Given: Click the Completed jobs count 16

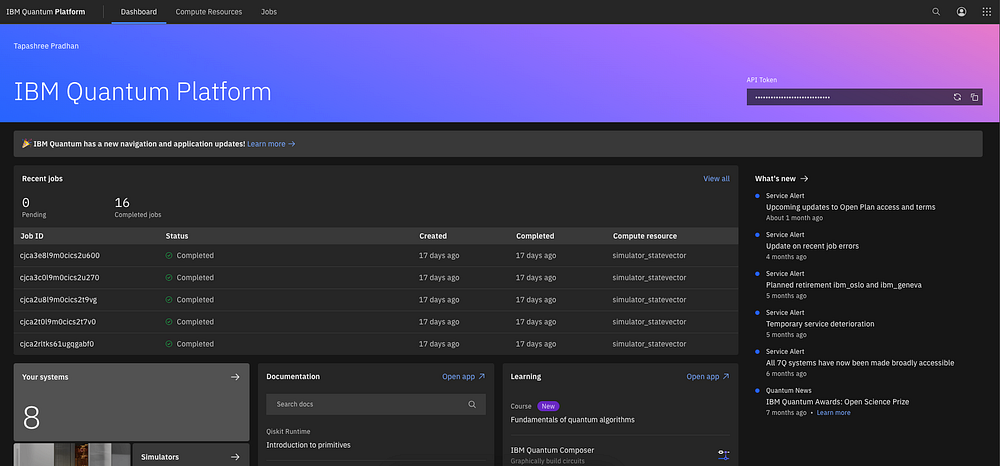Looking at the screenshot, I should click(122, 203).
